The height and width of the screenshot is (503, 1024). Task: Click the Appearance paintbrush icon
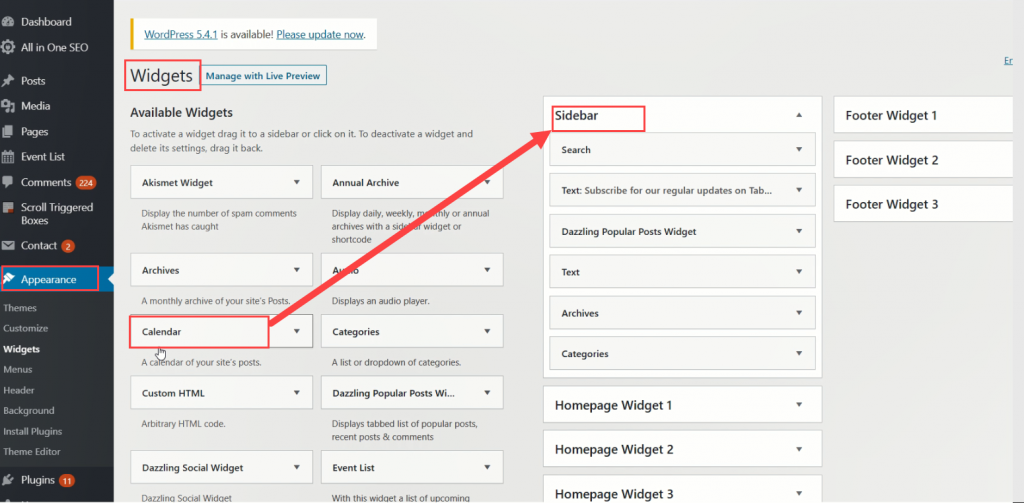coord(9,279)
